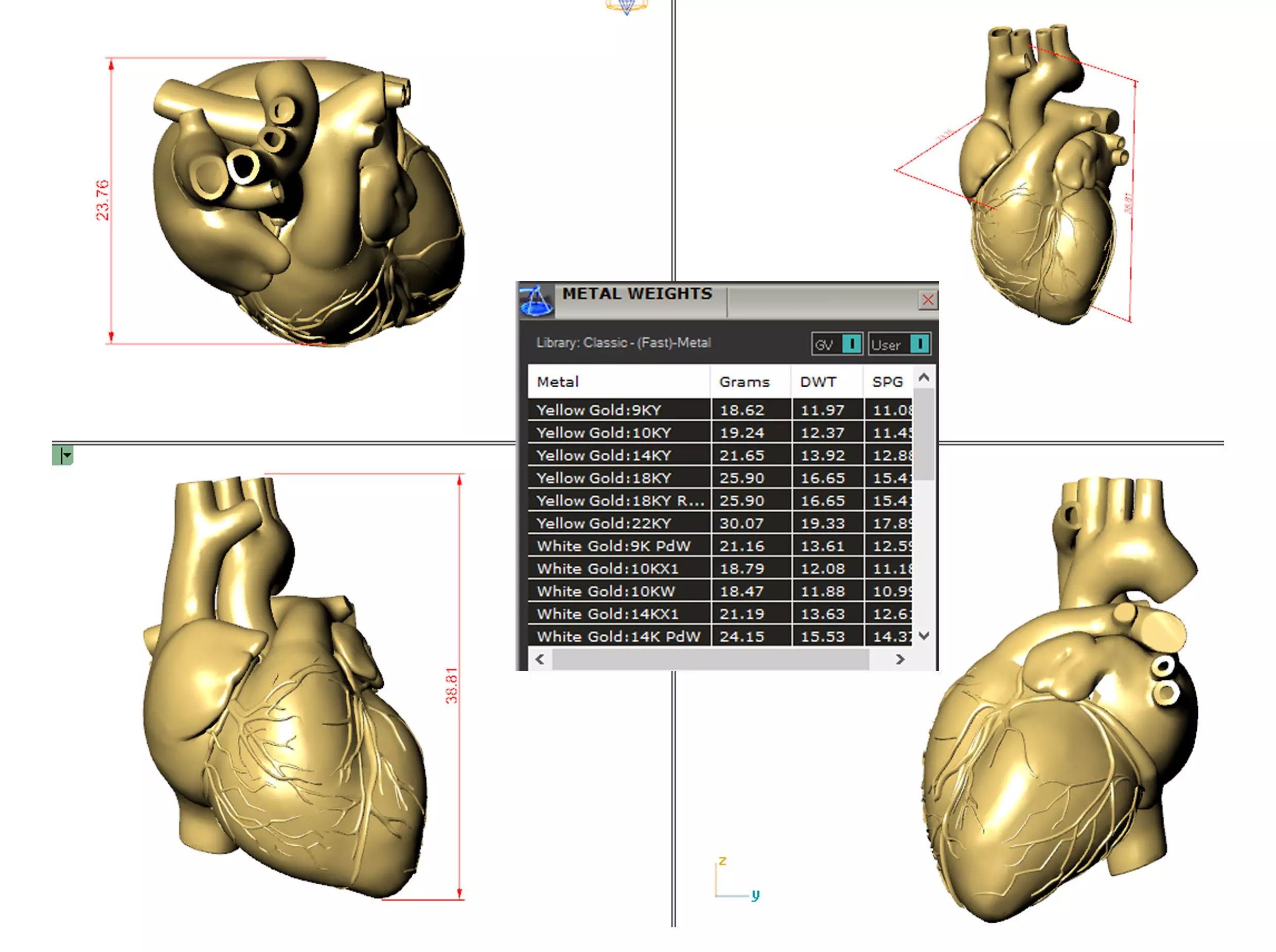Screen dimensions: 1276x952
Task: Click the scroll up arrow in metal list
Action: pyautogui.click(x=924, y=378)
